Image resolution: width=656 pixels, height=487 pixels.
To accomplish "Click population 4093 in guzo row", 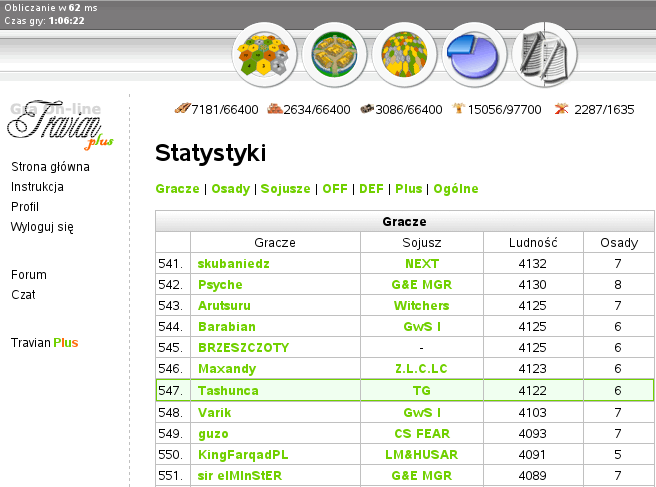I will [x=533, y=434].
